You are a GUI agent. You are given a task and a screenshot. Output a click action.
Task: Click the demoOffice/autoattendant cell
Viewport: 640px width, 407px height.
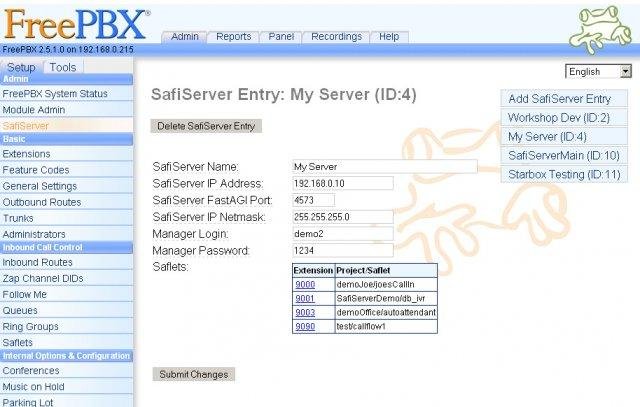pyautogui.click(x=386, y=312)
